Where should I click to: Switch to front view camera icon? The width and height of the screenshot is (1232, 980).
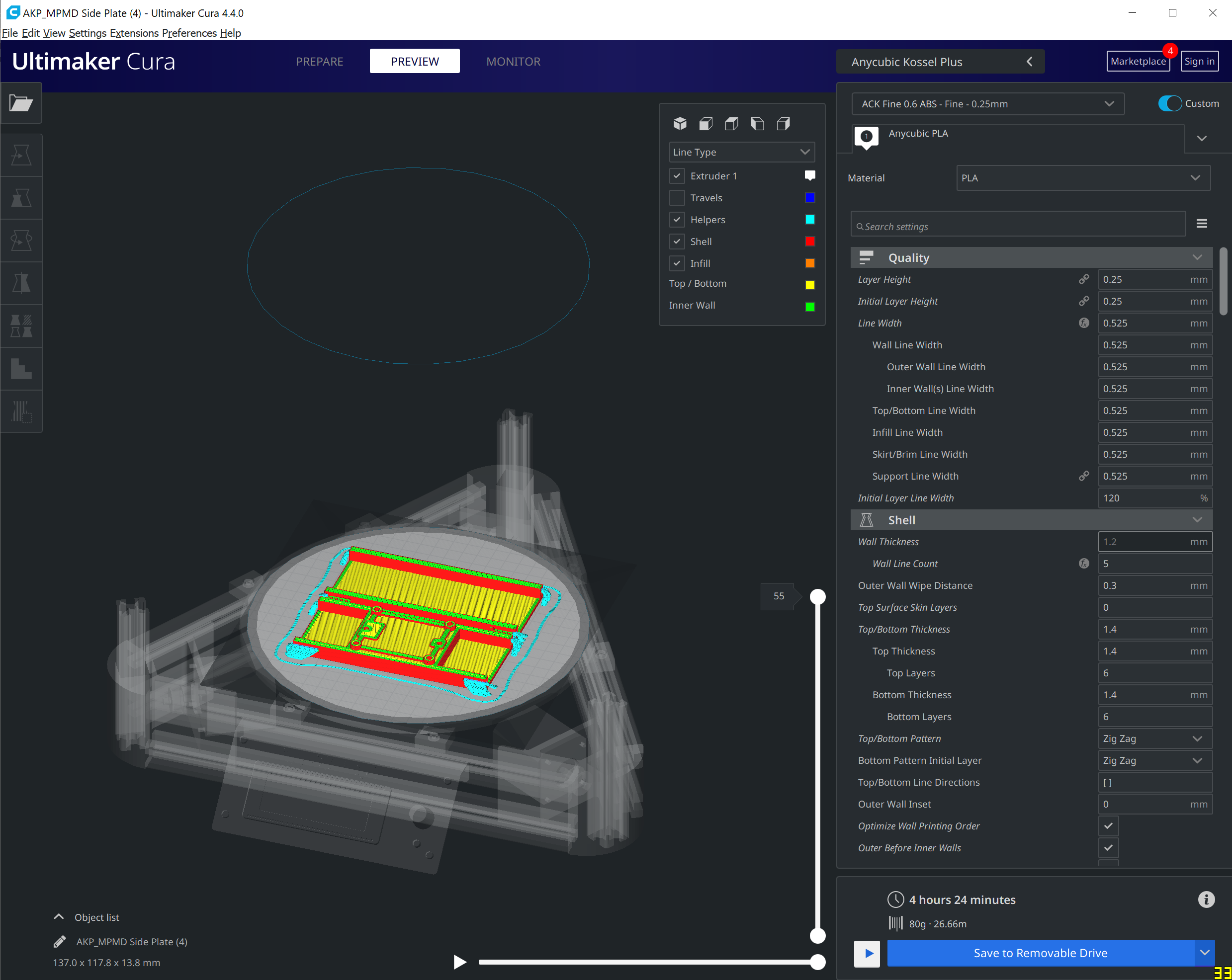[705, 123]
